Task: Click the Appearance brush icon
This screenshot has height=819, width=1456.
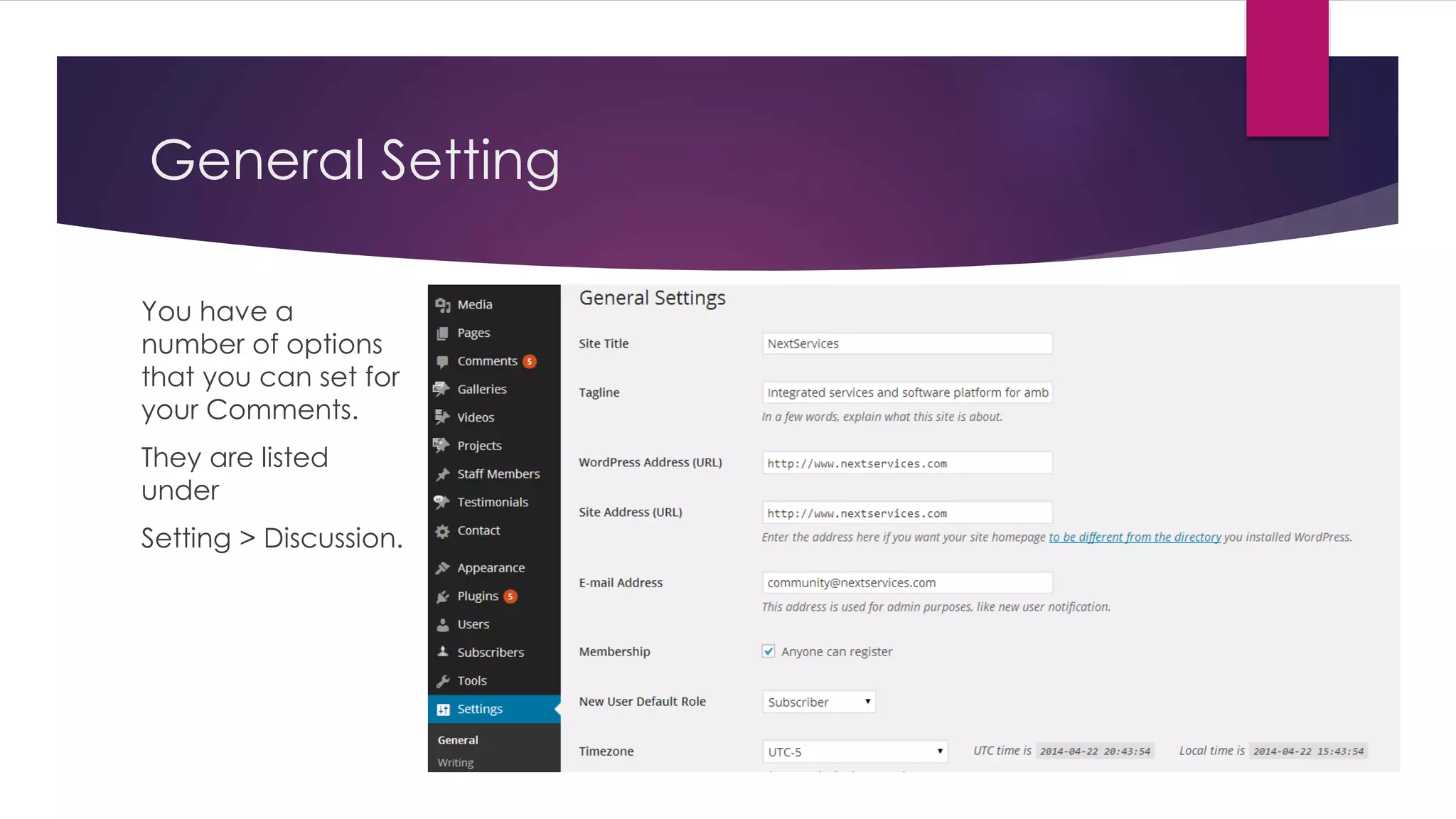Action: [x=443, y=568]
